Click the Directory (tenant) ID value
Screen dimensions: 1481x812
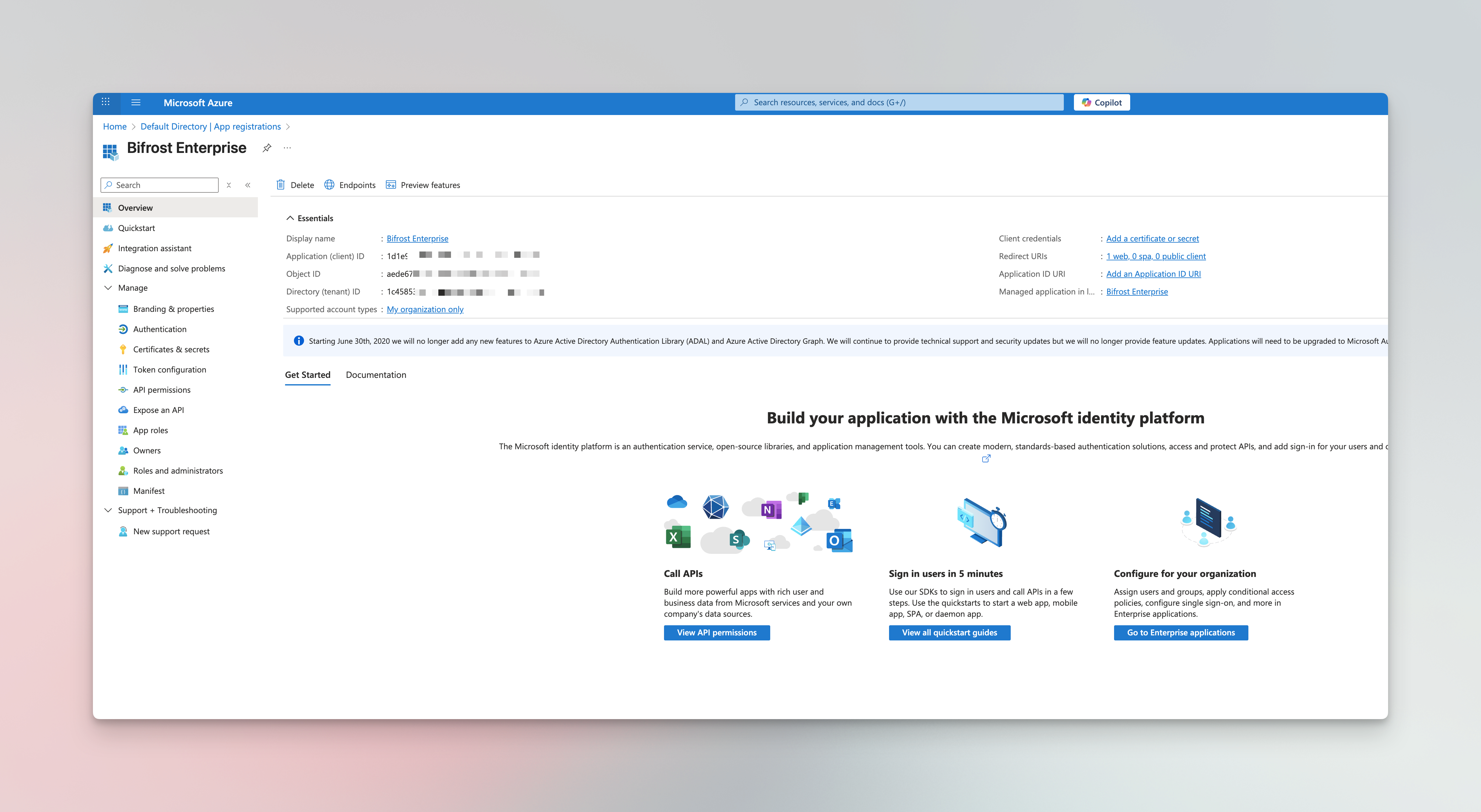click(465, 292)
